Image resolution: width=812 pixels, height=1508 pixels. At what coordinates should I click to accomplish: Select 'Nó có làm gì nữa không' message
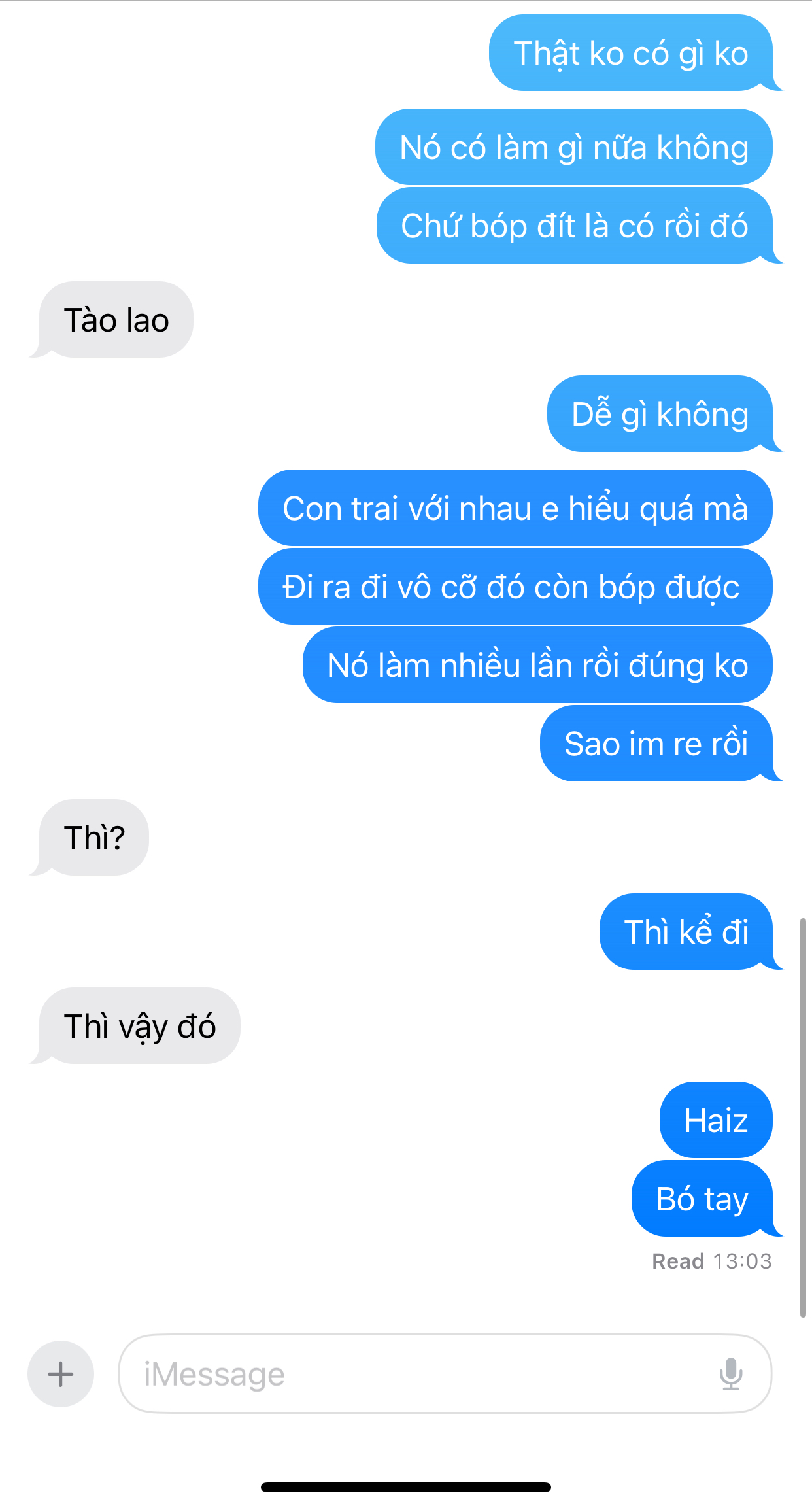574,146
